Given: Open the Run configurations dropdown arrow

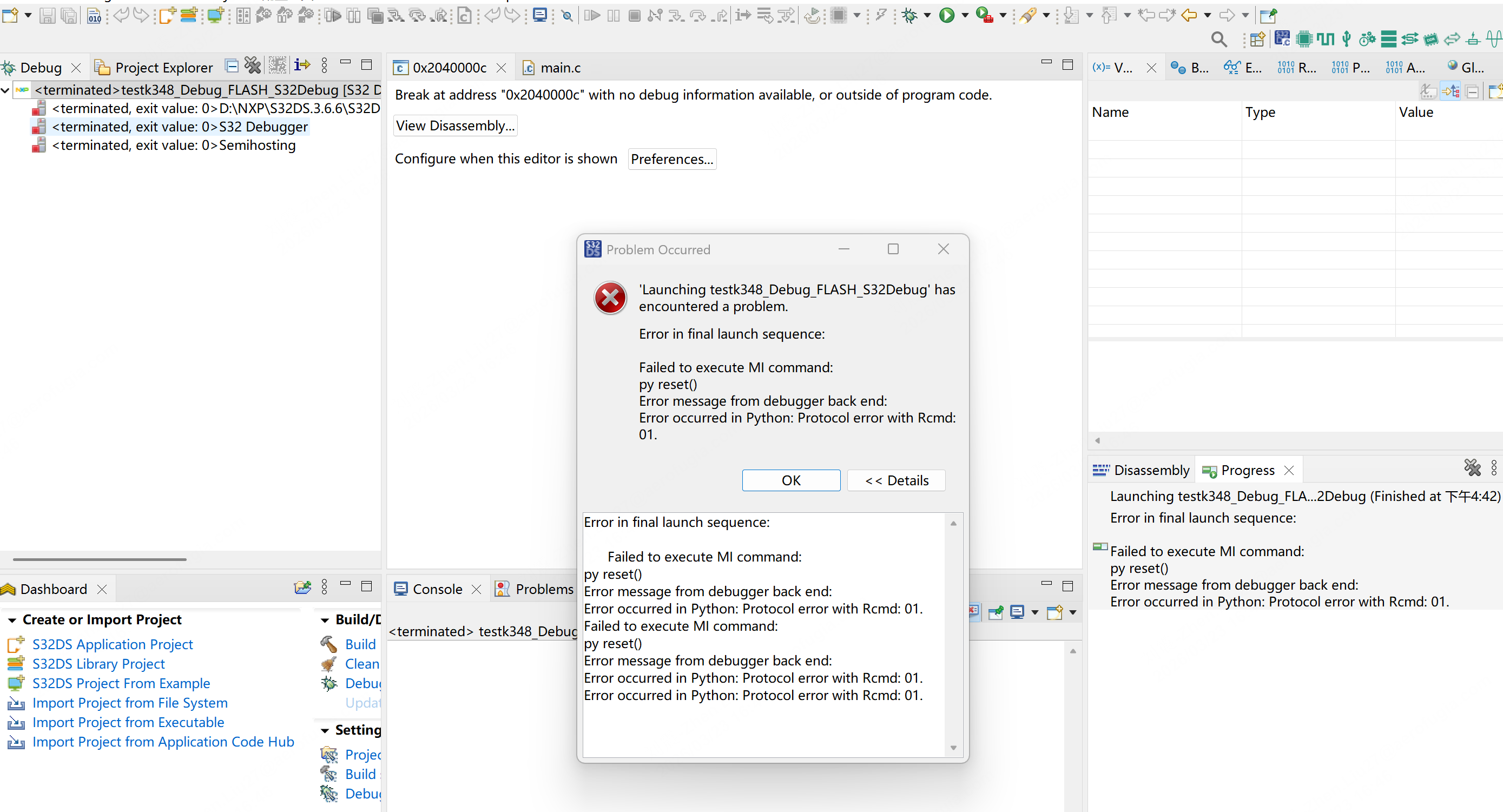Looking at the screenshot, I should click(x=965, y=16).
